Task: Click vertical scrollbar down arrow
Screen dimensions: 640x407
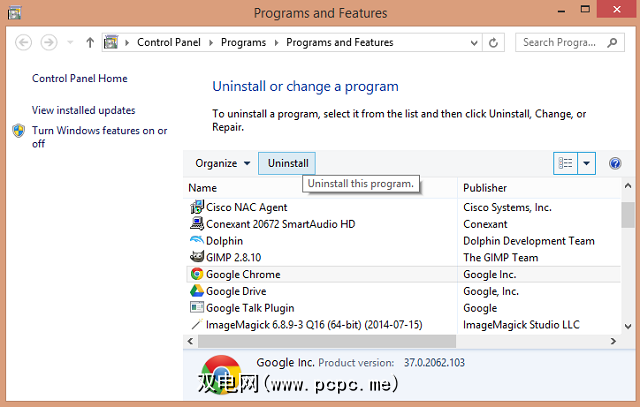Action: pos(628,326)
